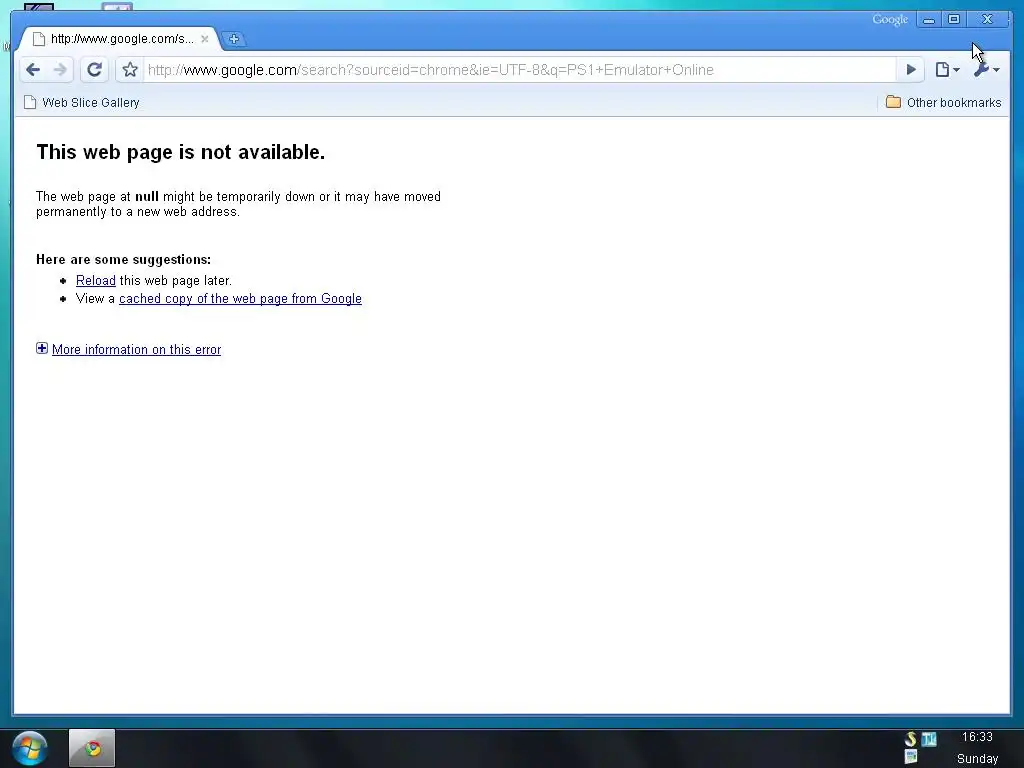Click the blue system tray icon beside the S icon
1024x768 pixels.
tap(929, 739)
